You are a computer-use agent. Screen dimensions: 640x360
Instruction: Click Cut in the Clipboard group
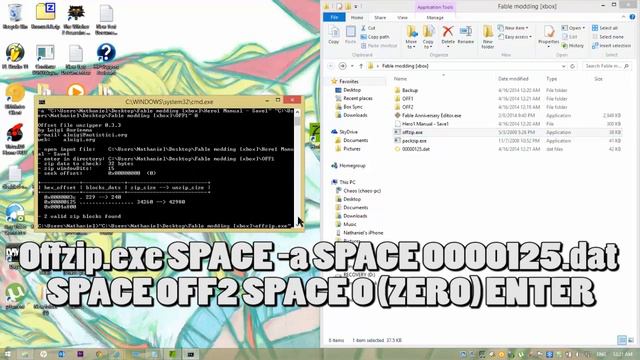[x=368, y=28]
